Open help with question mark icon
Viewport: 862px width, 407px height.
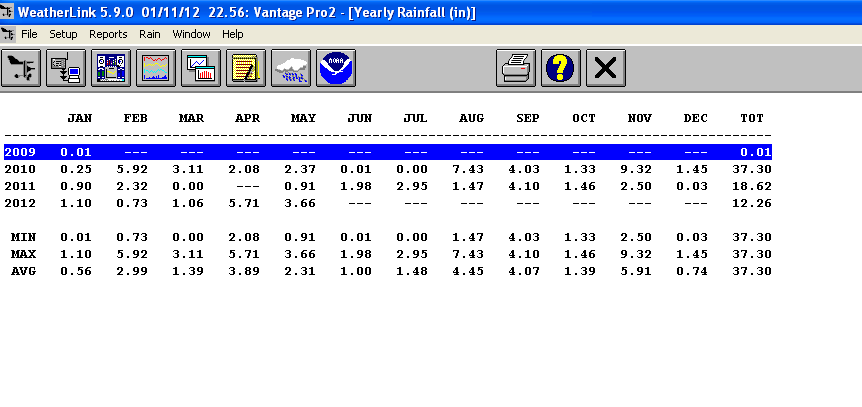coord(561,68)
